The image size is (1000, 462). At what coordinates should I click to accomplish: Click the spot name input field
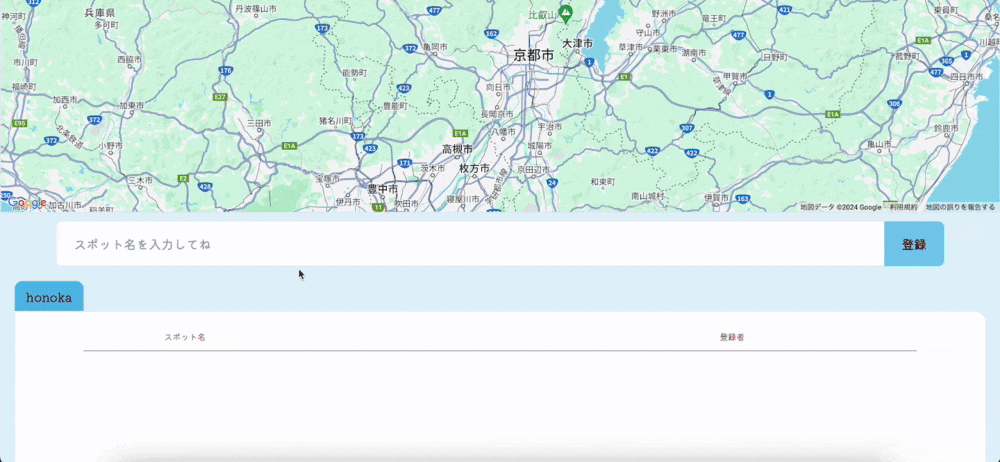pyautogui.click(x=470, y=244)
